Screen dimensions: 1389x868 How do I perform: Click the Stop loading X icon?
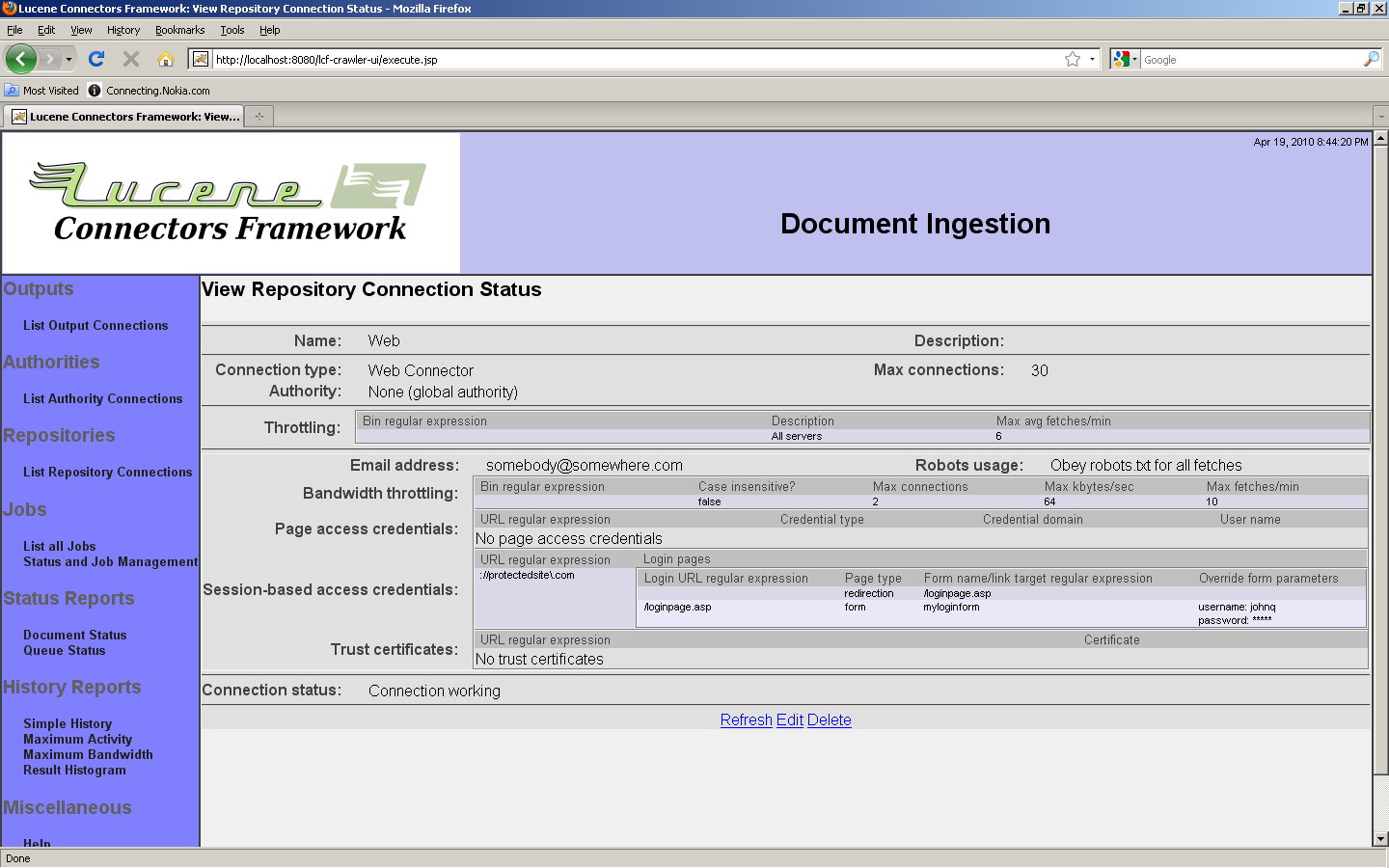coord(131,59)
